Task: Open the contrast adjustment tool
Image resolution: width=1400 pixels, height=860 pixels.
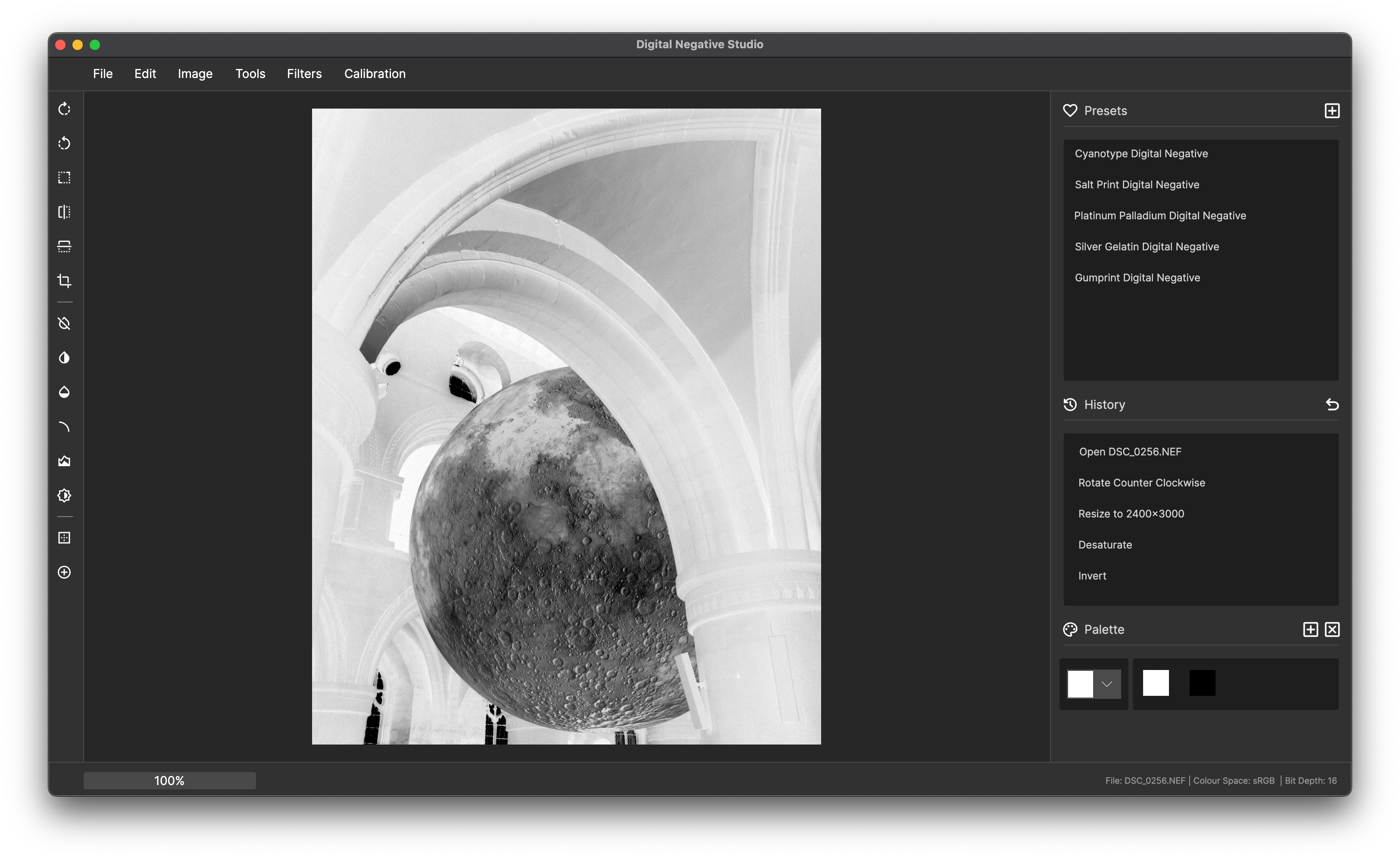Action: 64,357
